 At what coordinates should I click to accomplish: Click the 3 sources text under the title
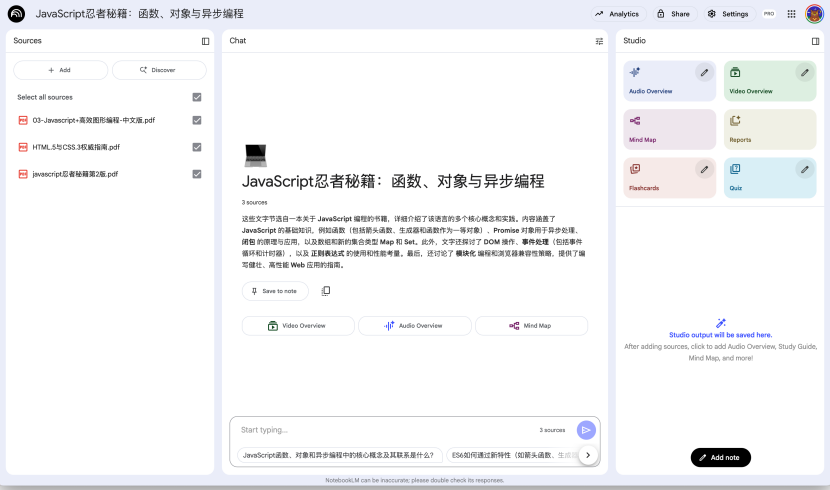coord(255,203)
